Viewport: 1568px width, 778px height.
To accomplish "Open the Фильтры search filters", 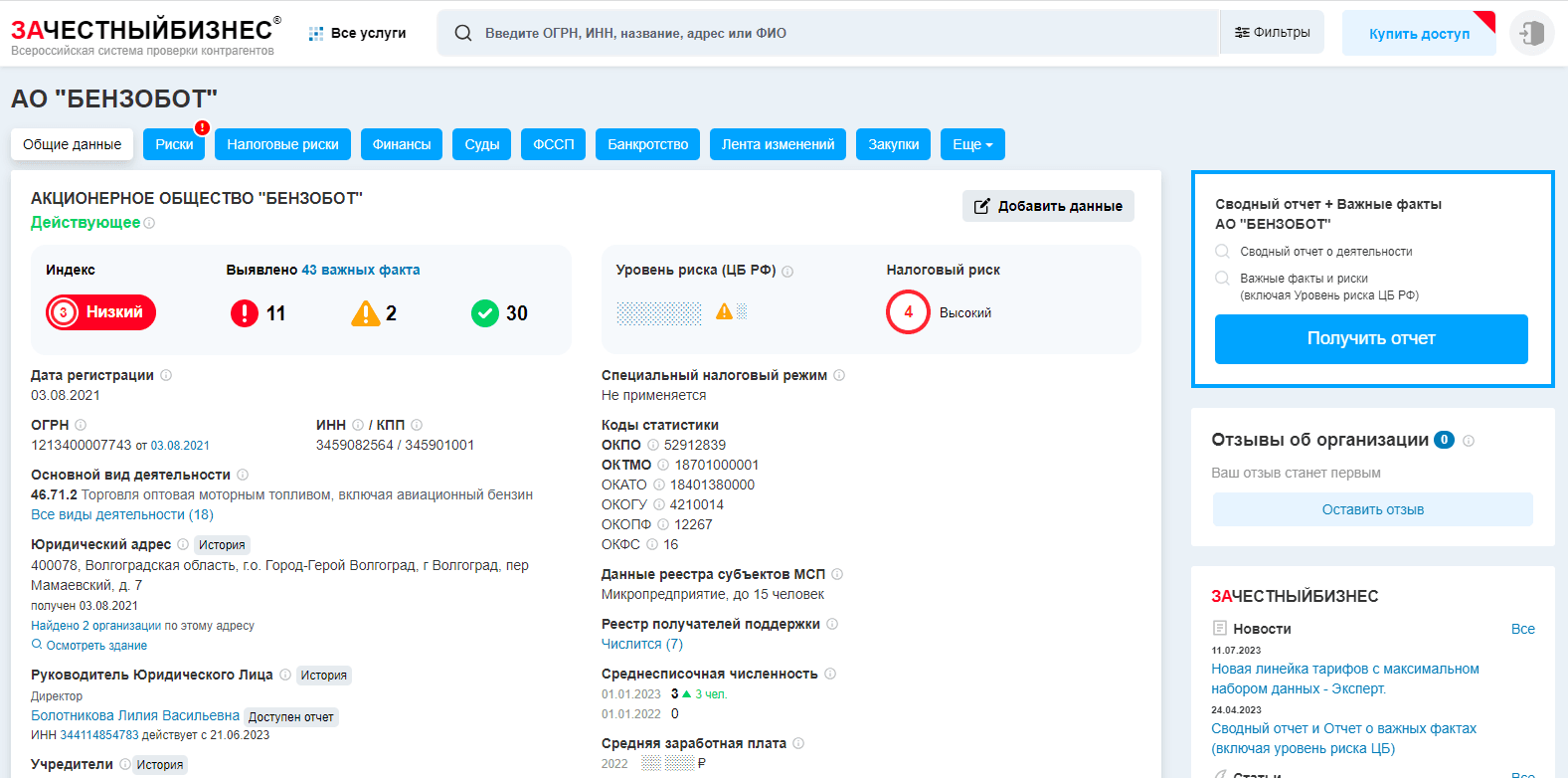I will pyautogui.click(x=1272, y=33).
